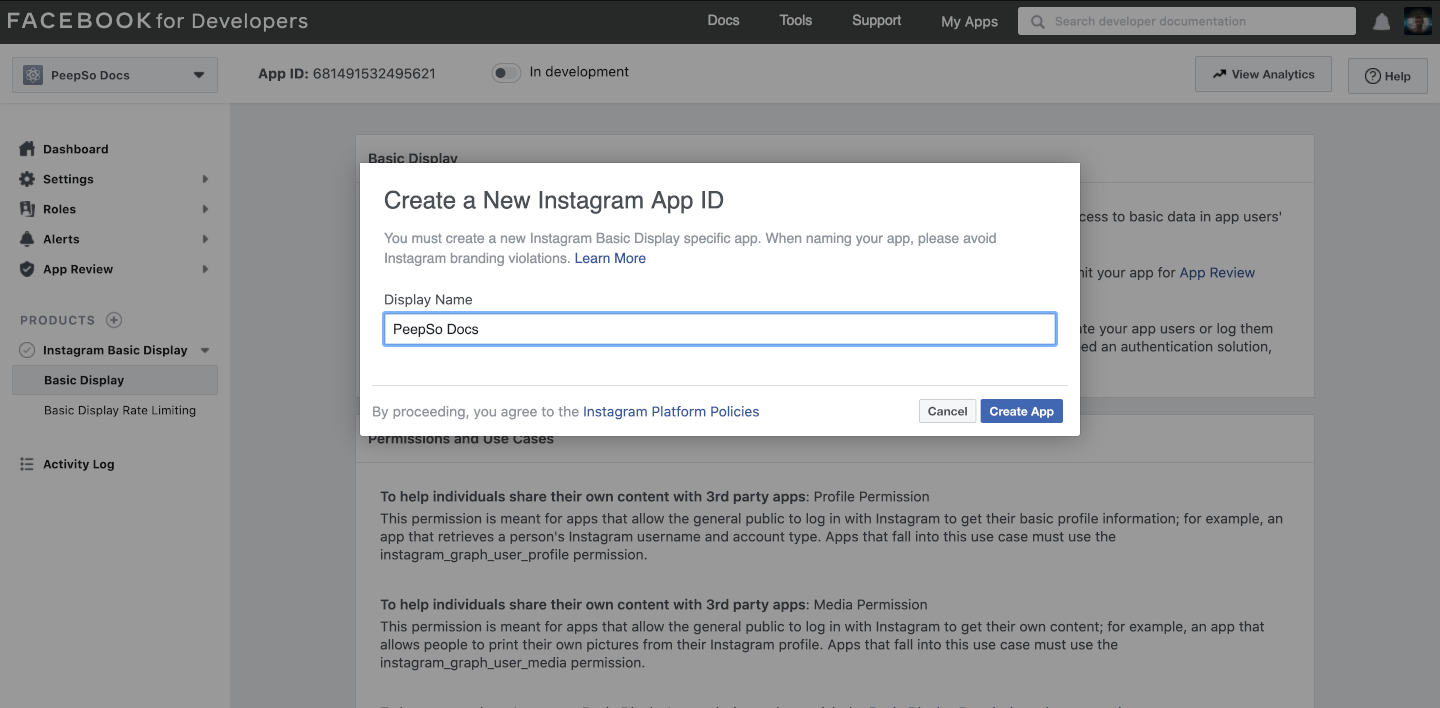Expand the Settings submenu arrow
The image size is (1440, 708).
tap(205, 179)
